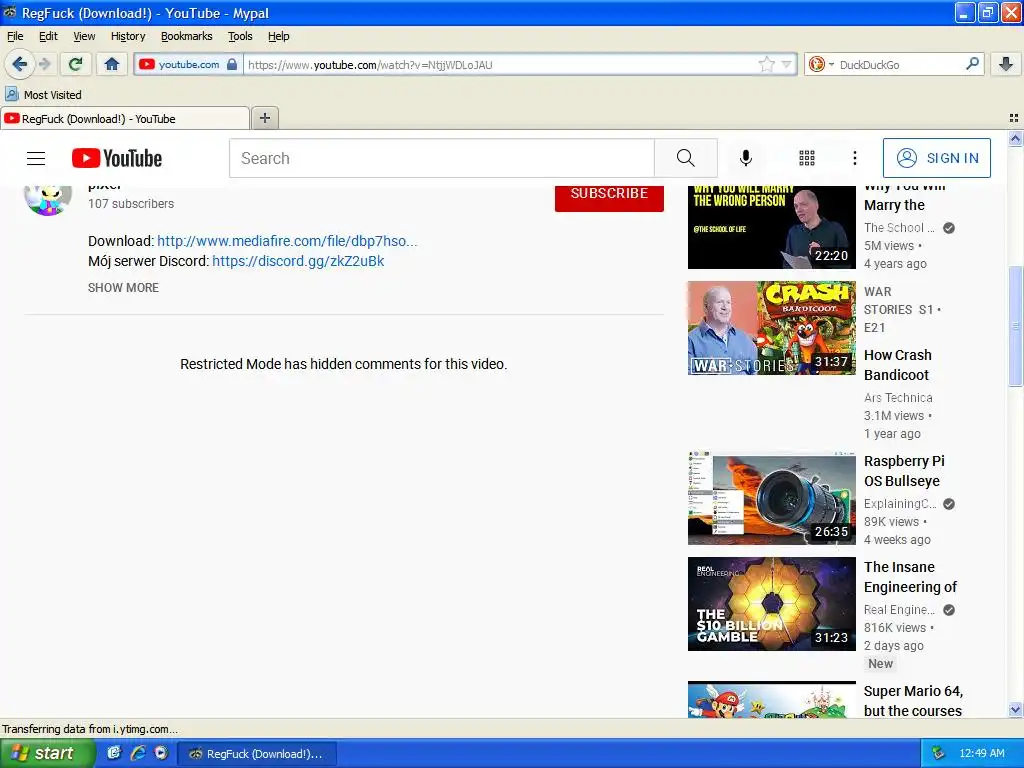Click The Insane Engineering of title
The width and height of the screenshot is (1024, 768).
point(910,577)
